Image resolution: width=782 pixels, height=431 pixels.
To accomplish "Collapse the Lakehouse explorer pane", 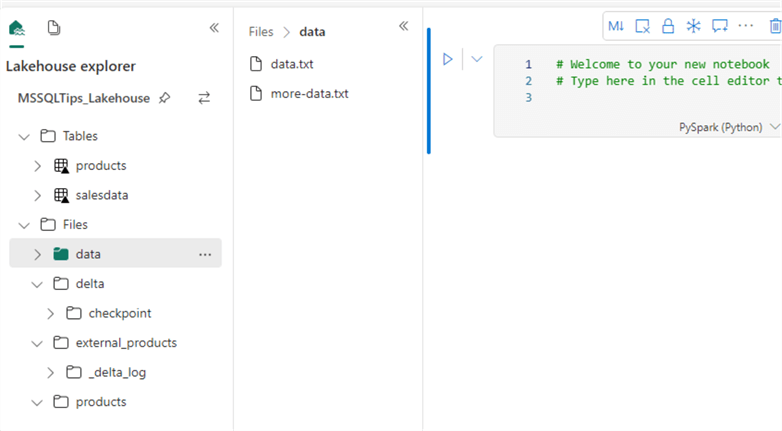I will click(214, 28).
